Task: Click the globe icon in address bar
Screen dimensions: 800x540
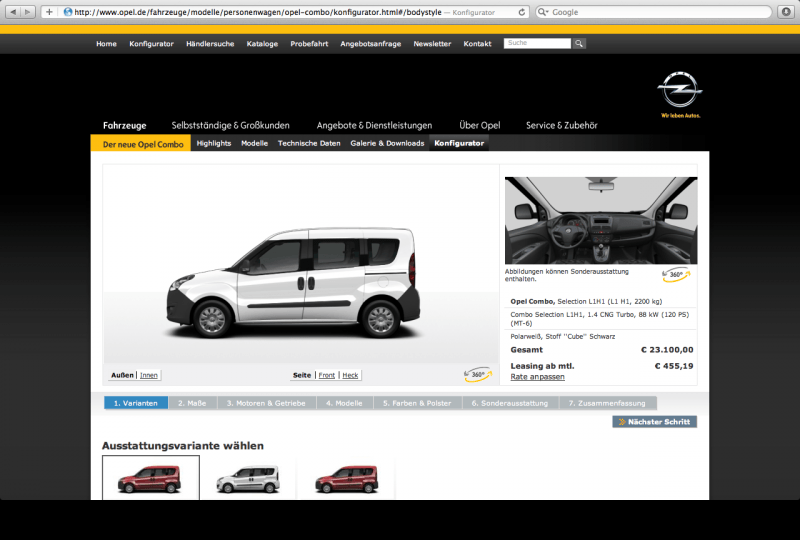Action: 68,12
